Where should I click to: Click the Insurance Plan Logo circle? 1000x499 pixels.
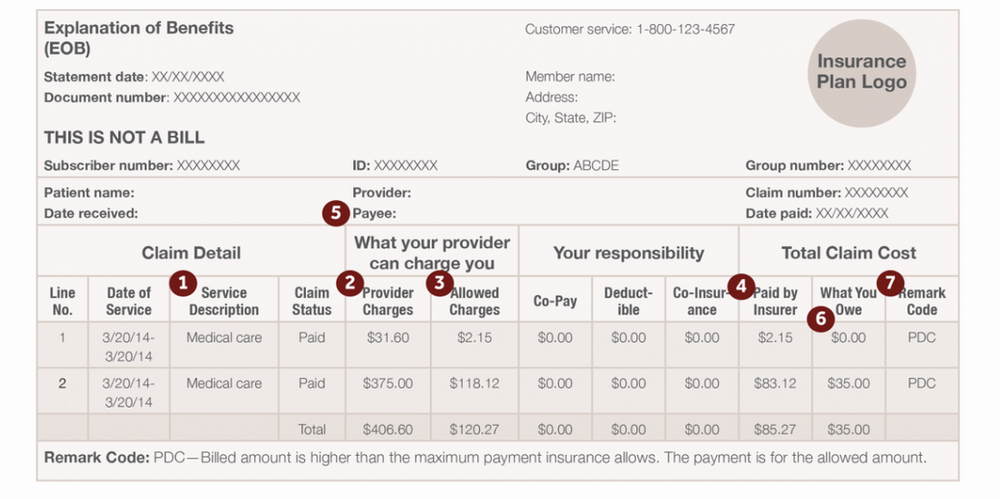pos(861,73)
